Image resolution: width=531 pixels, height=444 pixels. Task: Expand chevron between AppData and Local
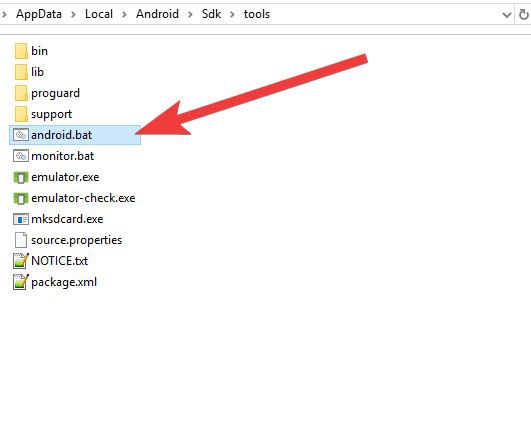click(x=73, y=14)
